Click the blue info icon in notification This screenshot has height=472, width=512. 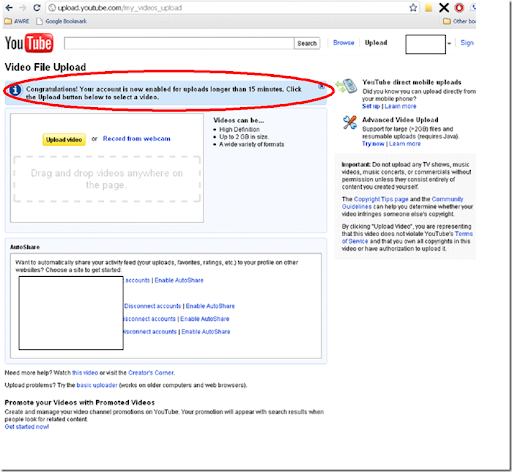click(x=15, y=90)
